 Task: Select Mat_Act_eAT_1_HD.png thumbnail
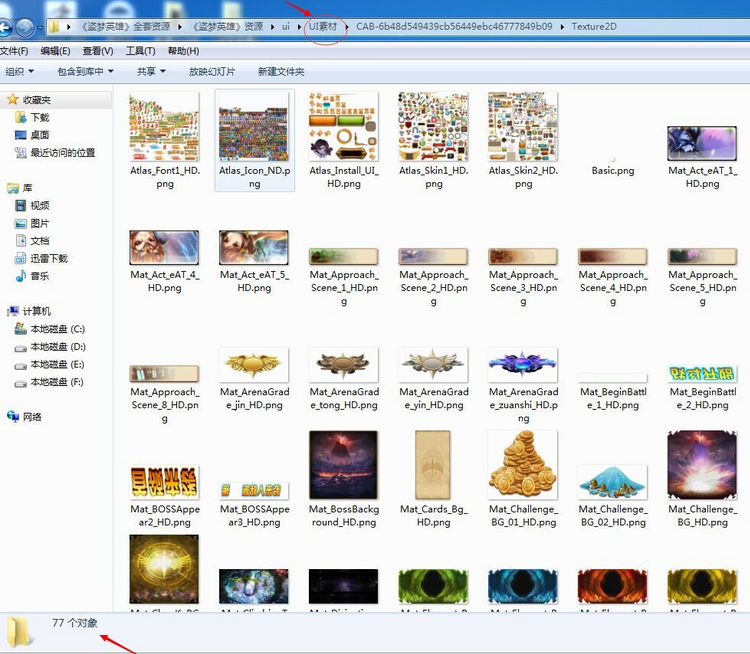pos(702,144)
